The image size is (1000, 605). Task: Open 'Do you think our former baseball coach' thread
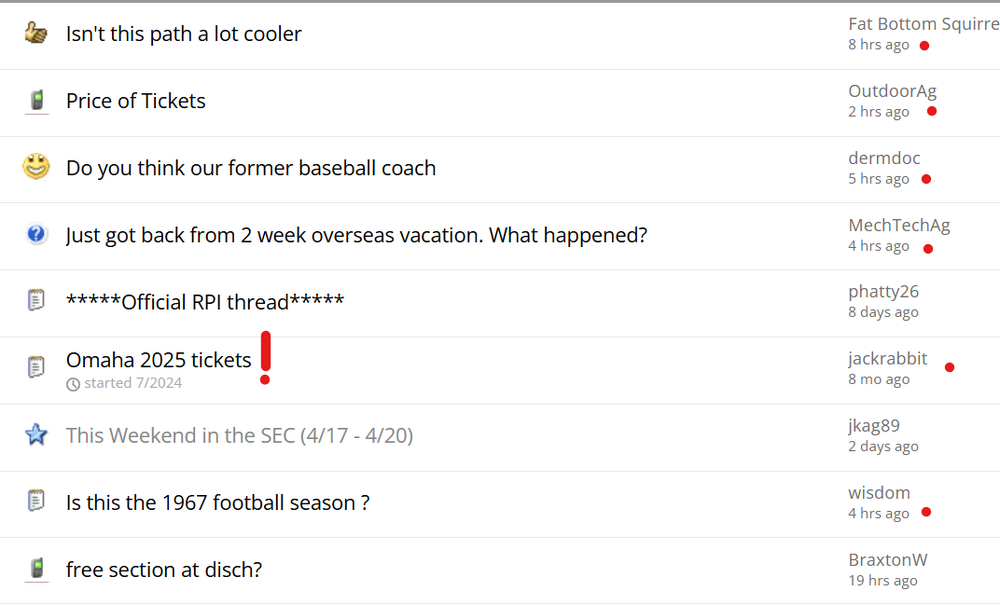point(251,168)
